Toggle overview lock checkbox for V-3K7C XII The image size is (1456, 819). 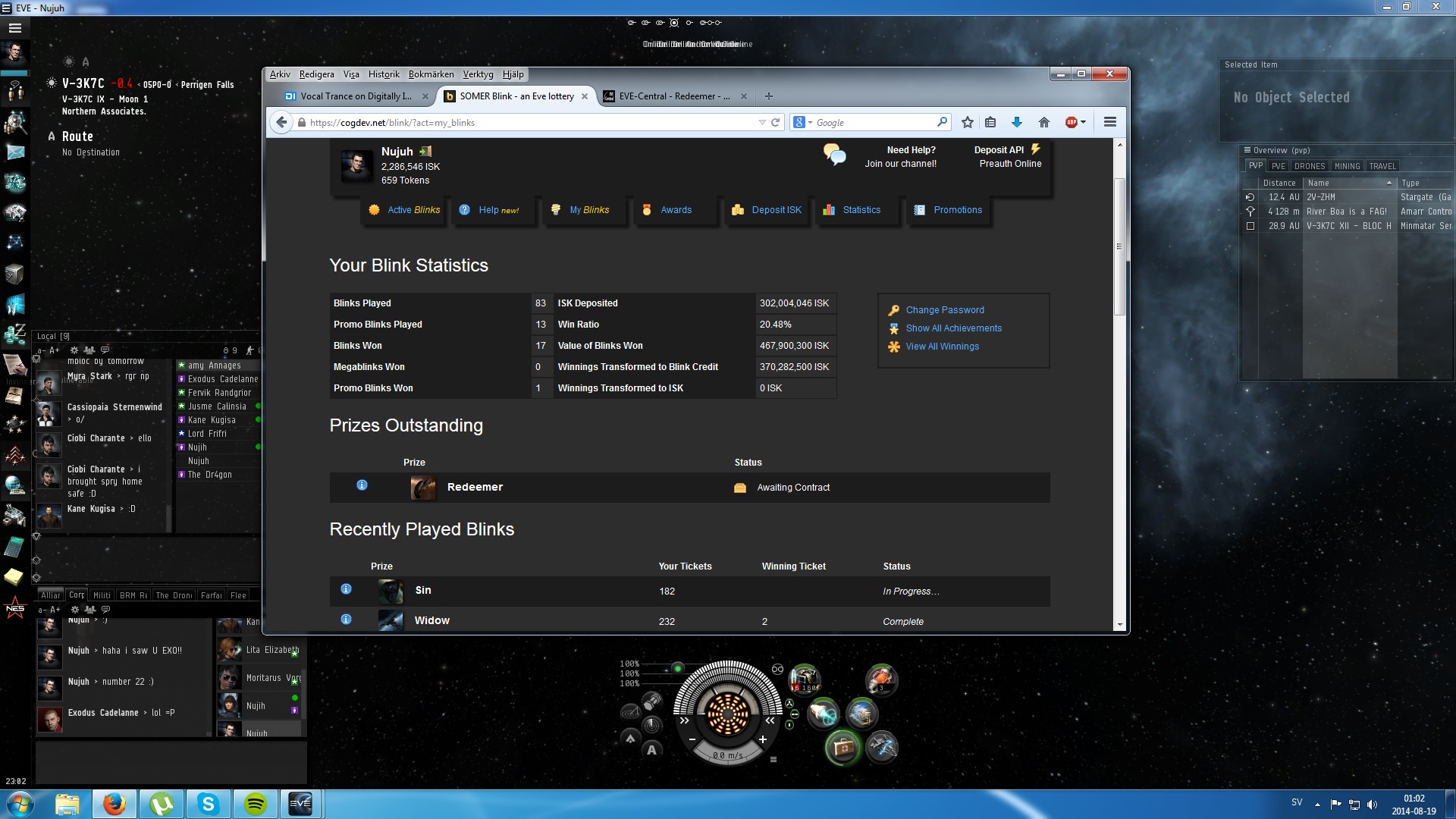pyautogui.click(x=1250, y=226)
